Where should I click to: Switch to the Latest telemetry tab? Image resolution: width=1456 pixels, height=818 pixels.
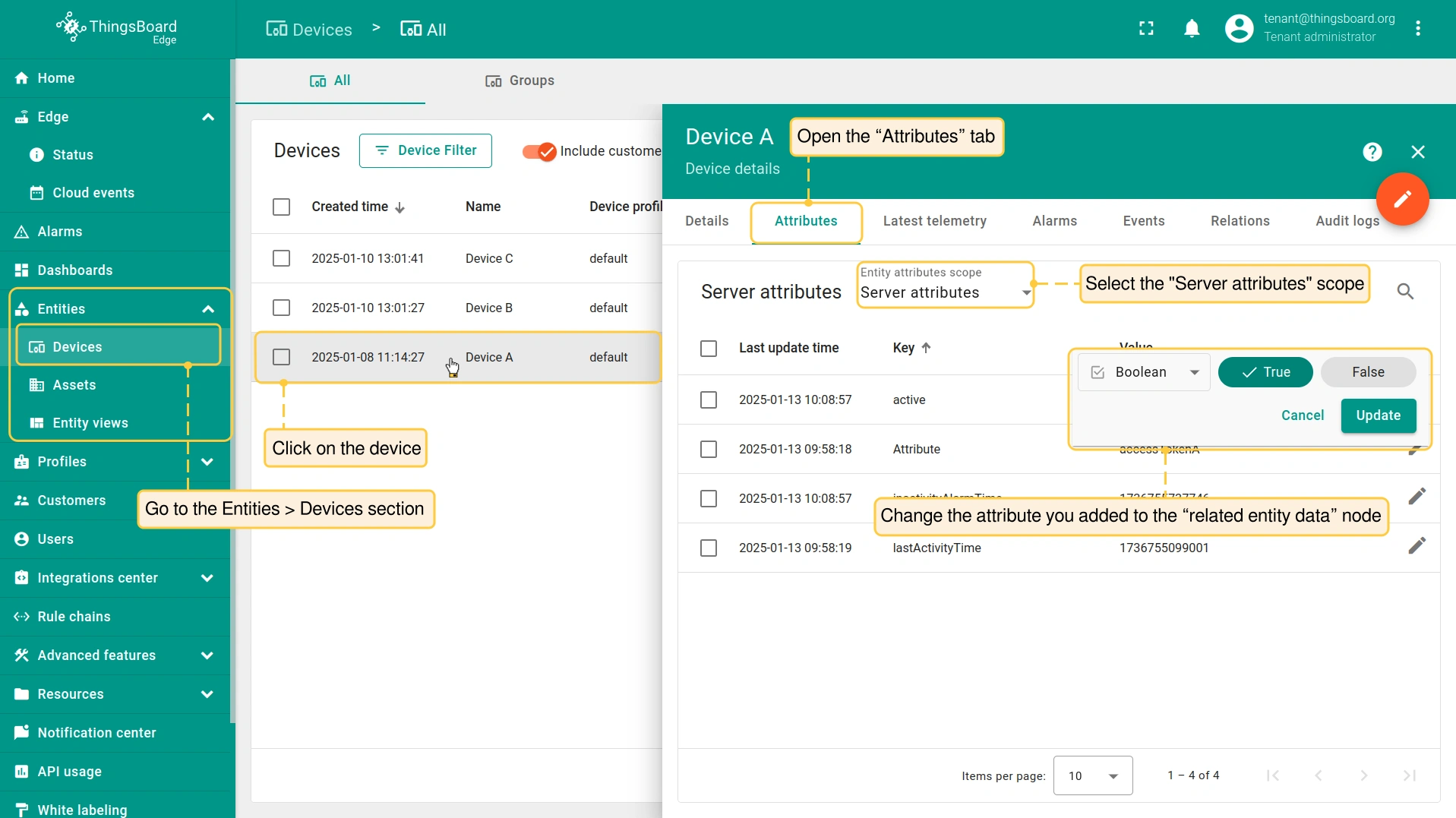(934, 221)
